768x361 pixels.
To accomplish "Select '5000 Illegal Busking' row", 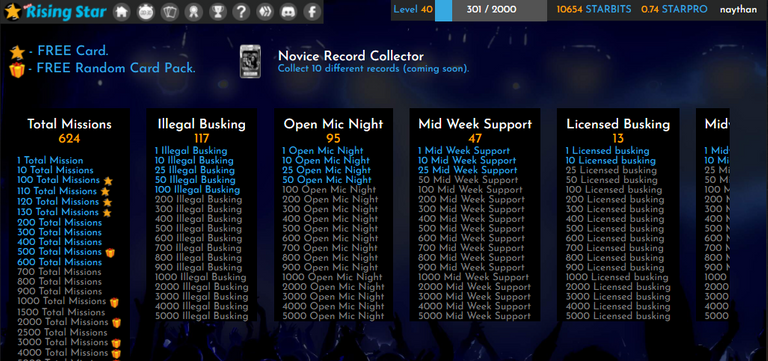I will click(201, 316).
